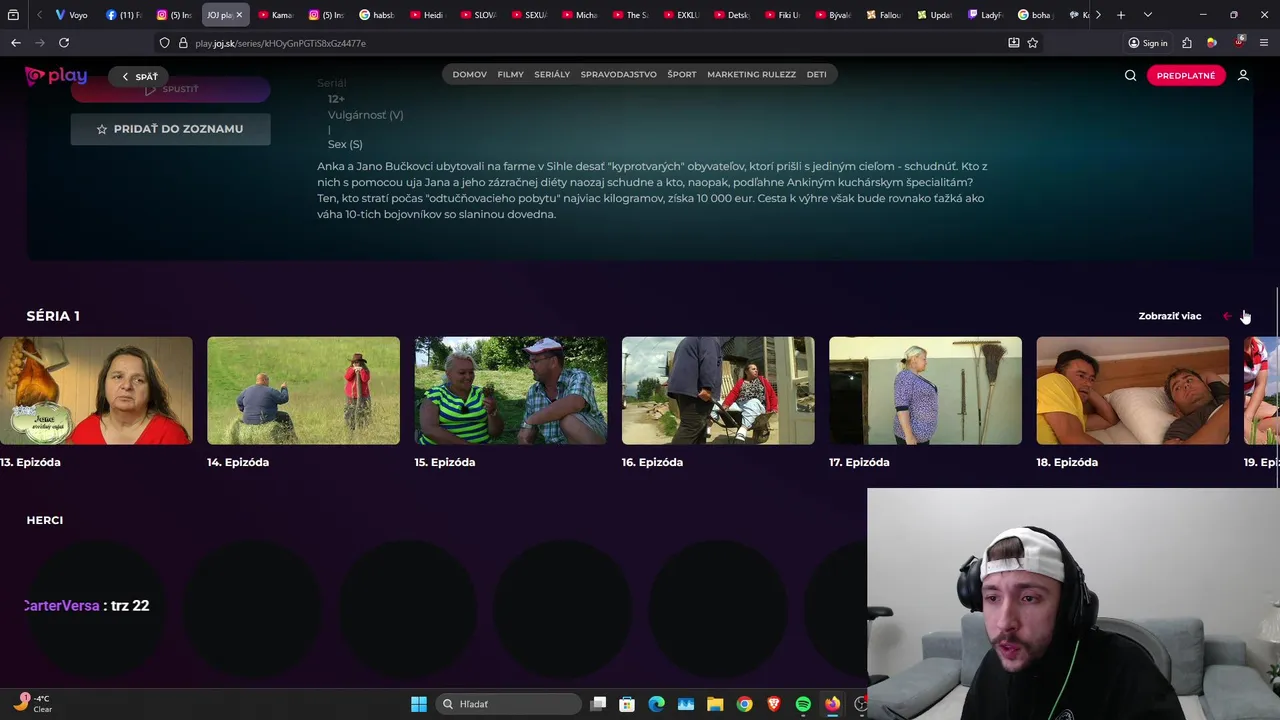Launch Microsoft Store from the taskbar
The width and height of the screenshot is (1280, 720).
coord(627,704)
